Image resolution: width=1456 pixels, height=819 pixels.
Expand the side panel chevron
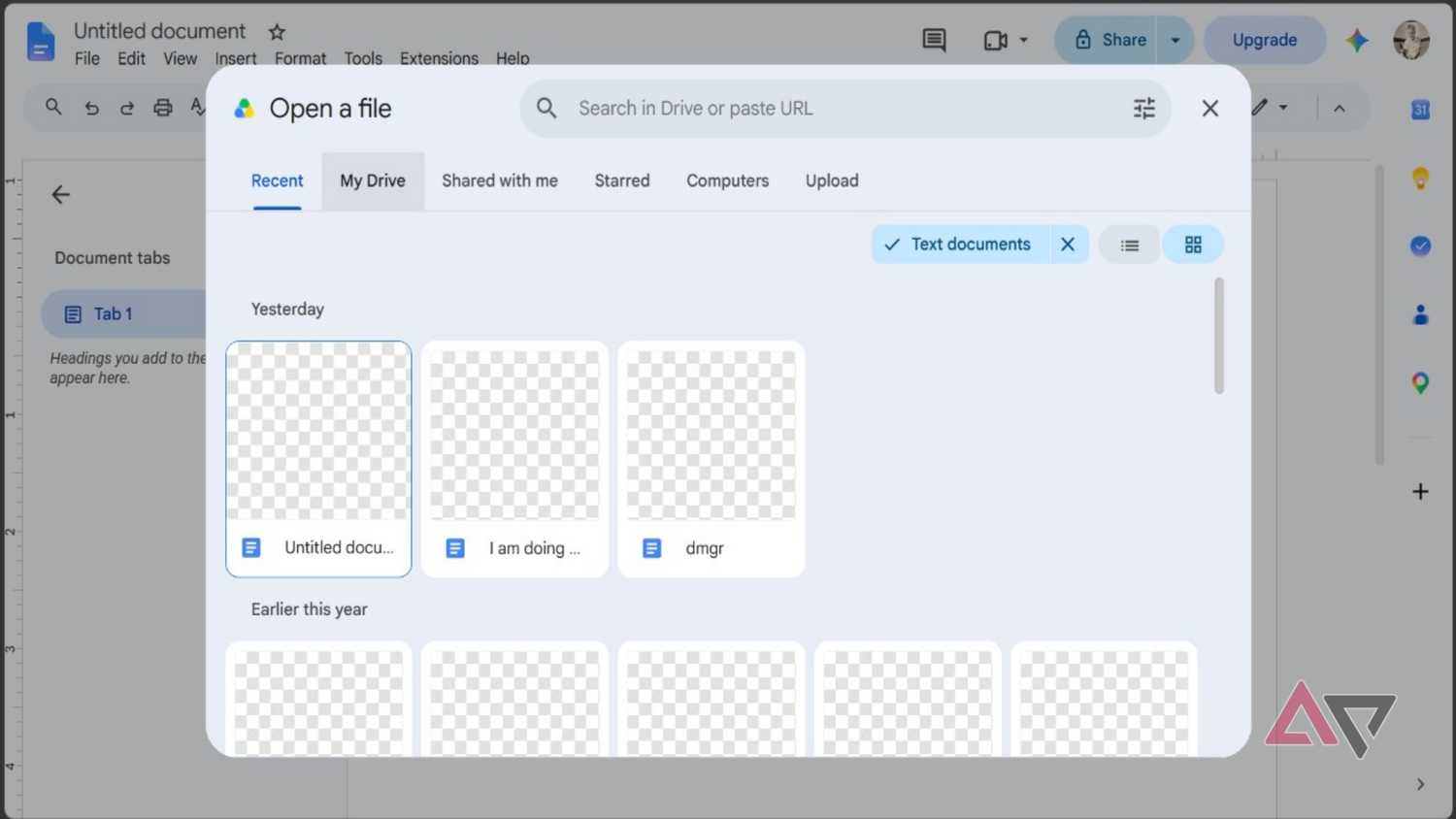[1420, 784]
